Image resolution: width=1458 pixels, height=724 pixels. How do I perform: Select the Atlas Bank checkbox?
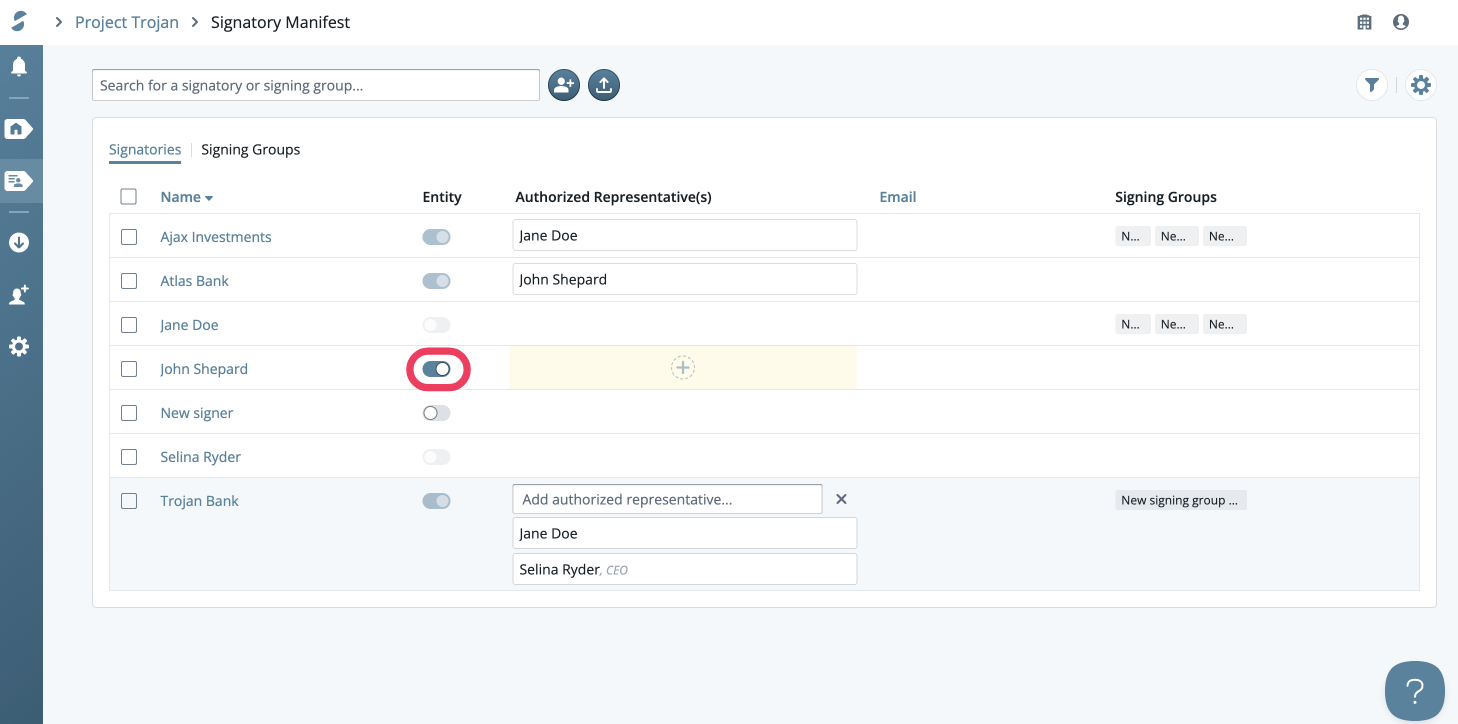tap(129, 281)
